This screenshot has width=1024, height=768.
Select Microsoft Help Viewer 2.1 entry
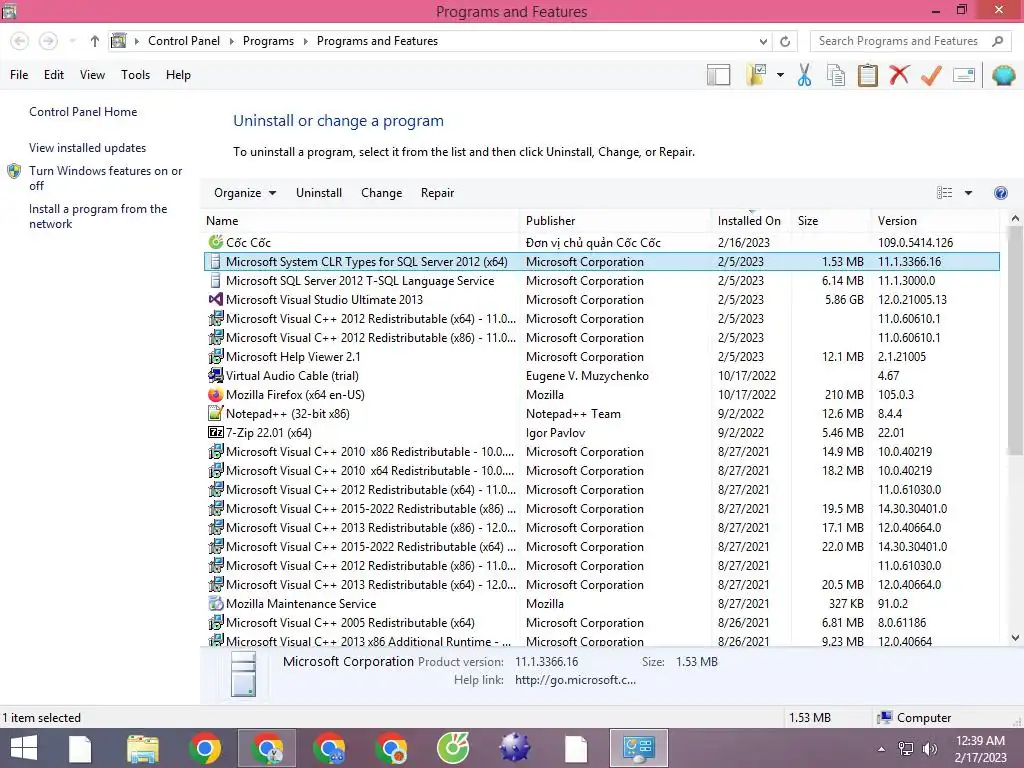click(x=601, y=357)
